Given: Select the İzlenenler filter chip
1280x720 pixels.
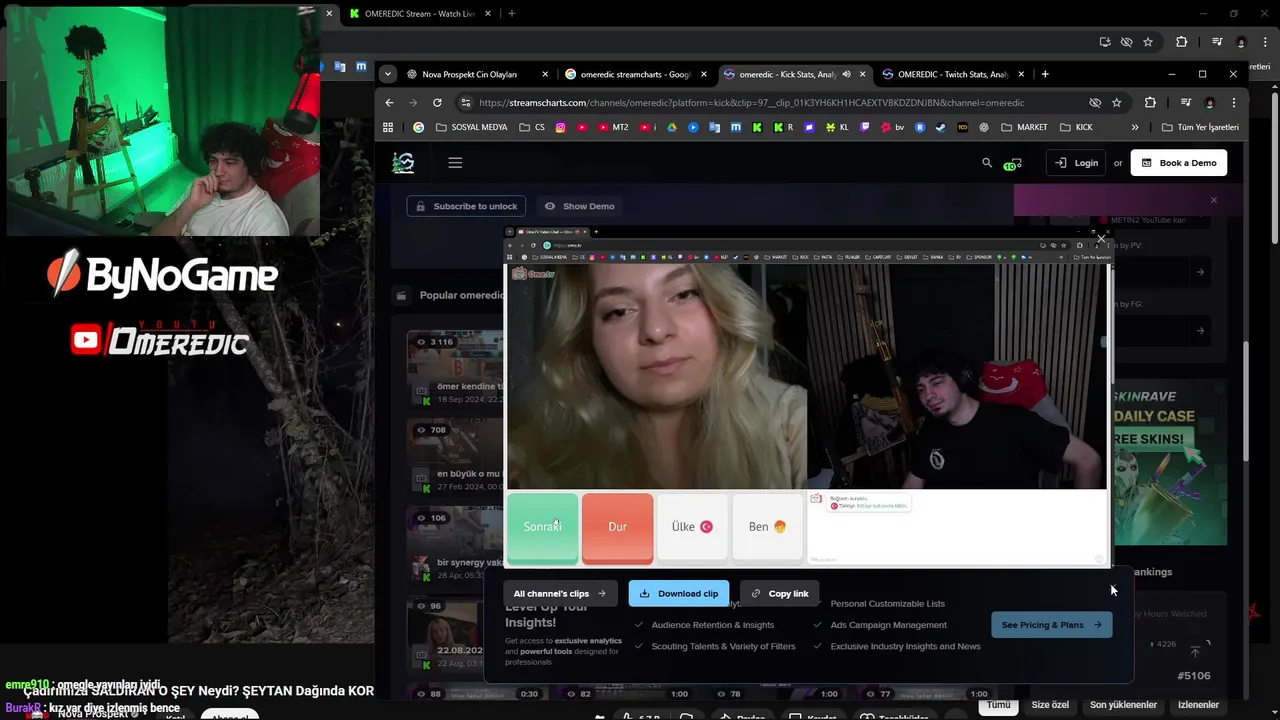Looking at the screenshot, I should pyautogui.click(x=1198, y=705).
